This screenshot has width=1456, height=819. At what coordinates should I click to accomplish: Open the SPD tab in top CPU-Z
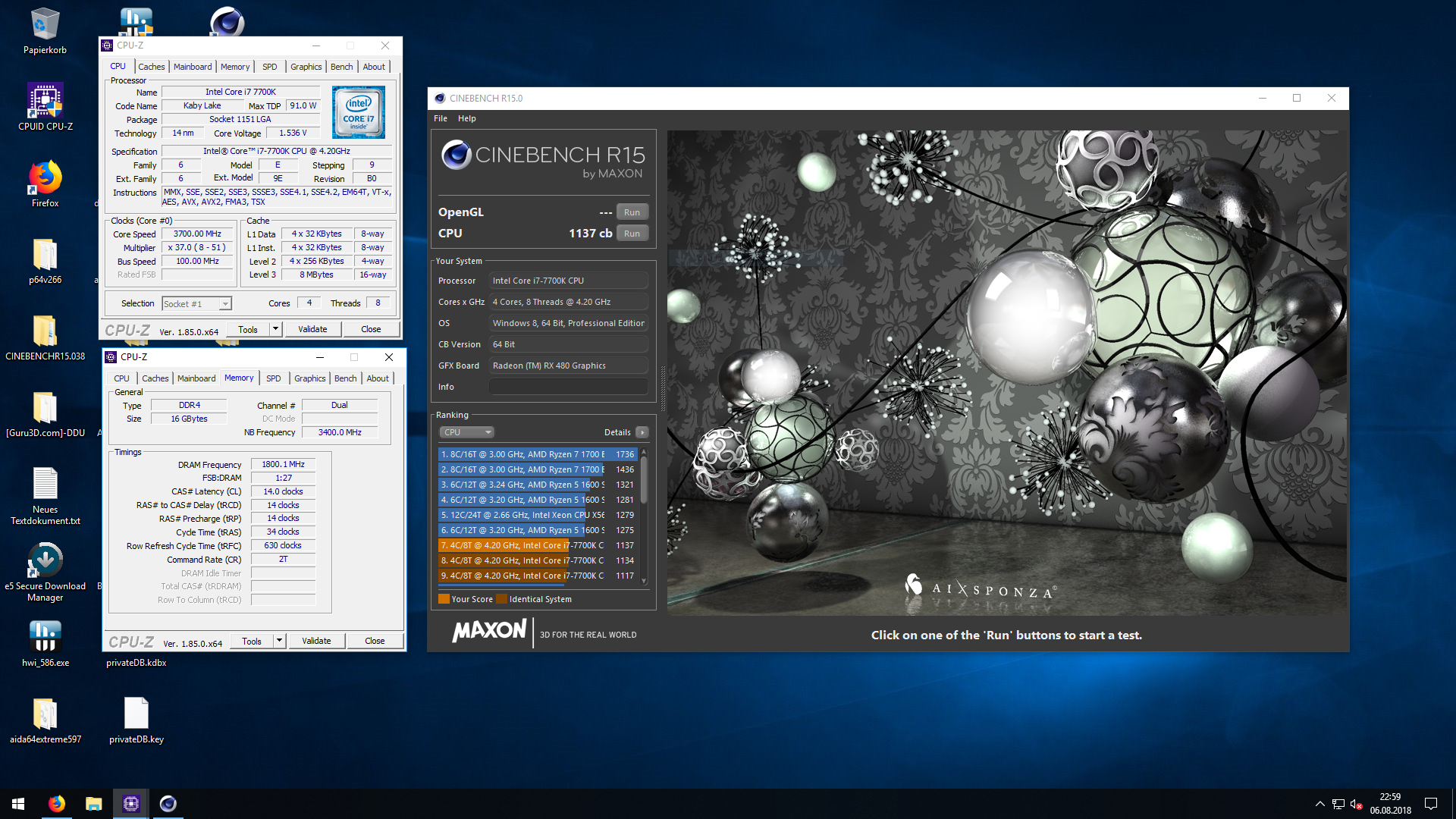pos(270,67)
